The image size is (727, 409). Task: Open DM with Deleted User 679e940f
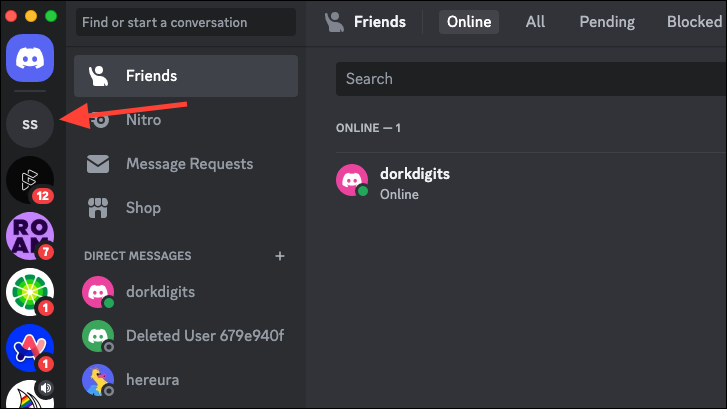pos(186,336)
